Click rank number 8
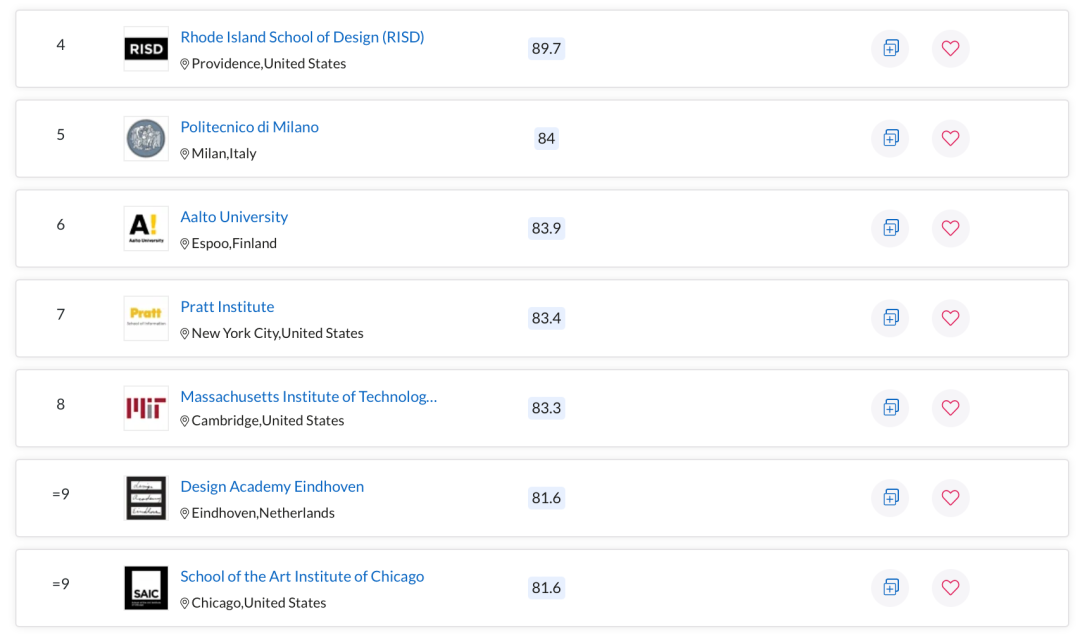The height and width of the screenshot is (638, 1080). pyautogui.click(x=61, y=404)
